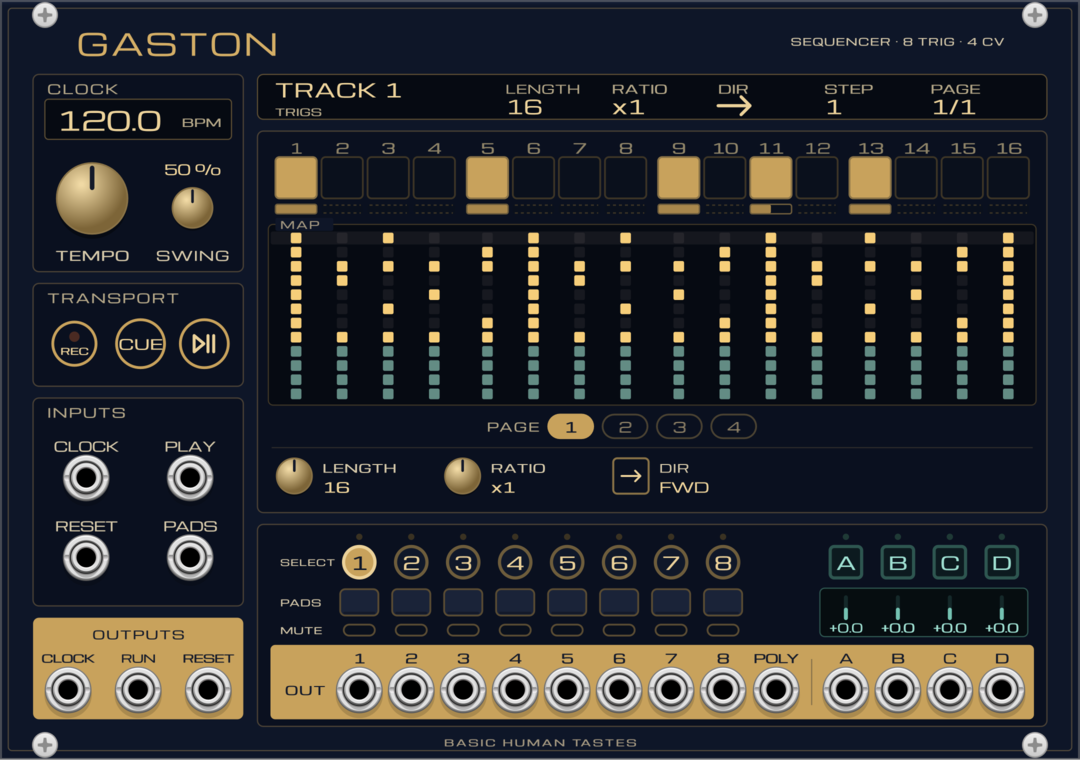Click the CUE transport button
This screenshot has width=1080, height=760.
[x=141, y=344]
